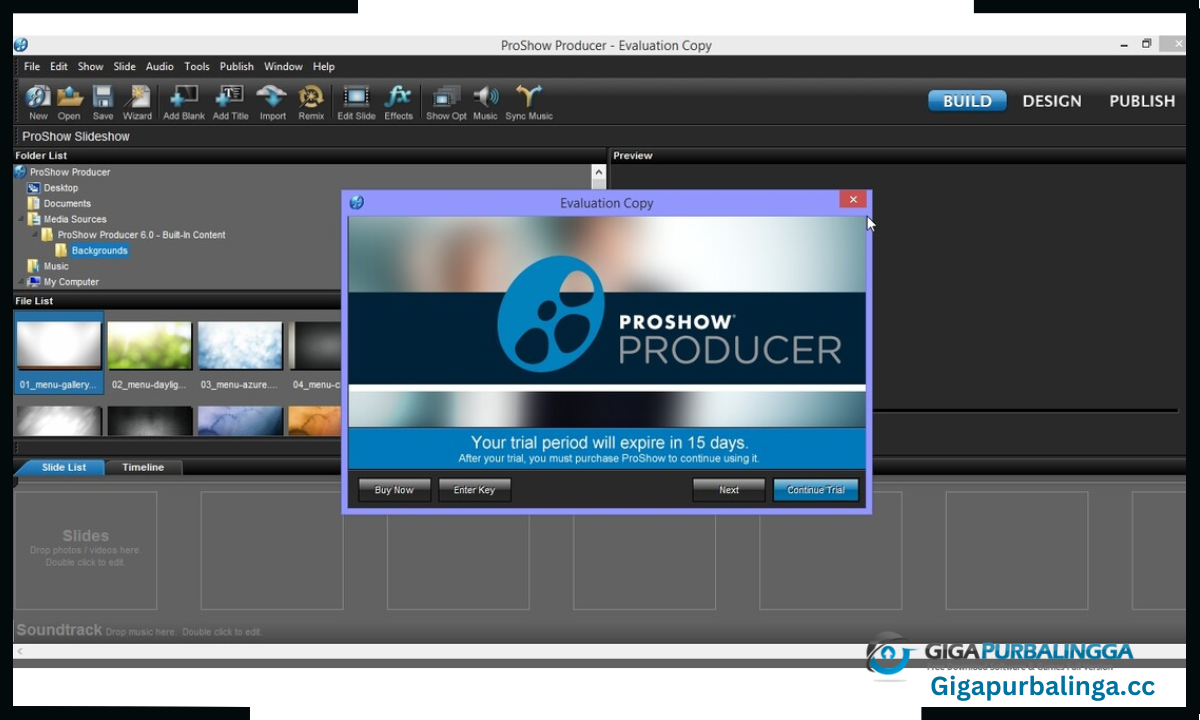Click the Enter Key button
The height and width of the screenshot is (720, 1200).
(474, 490)
